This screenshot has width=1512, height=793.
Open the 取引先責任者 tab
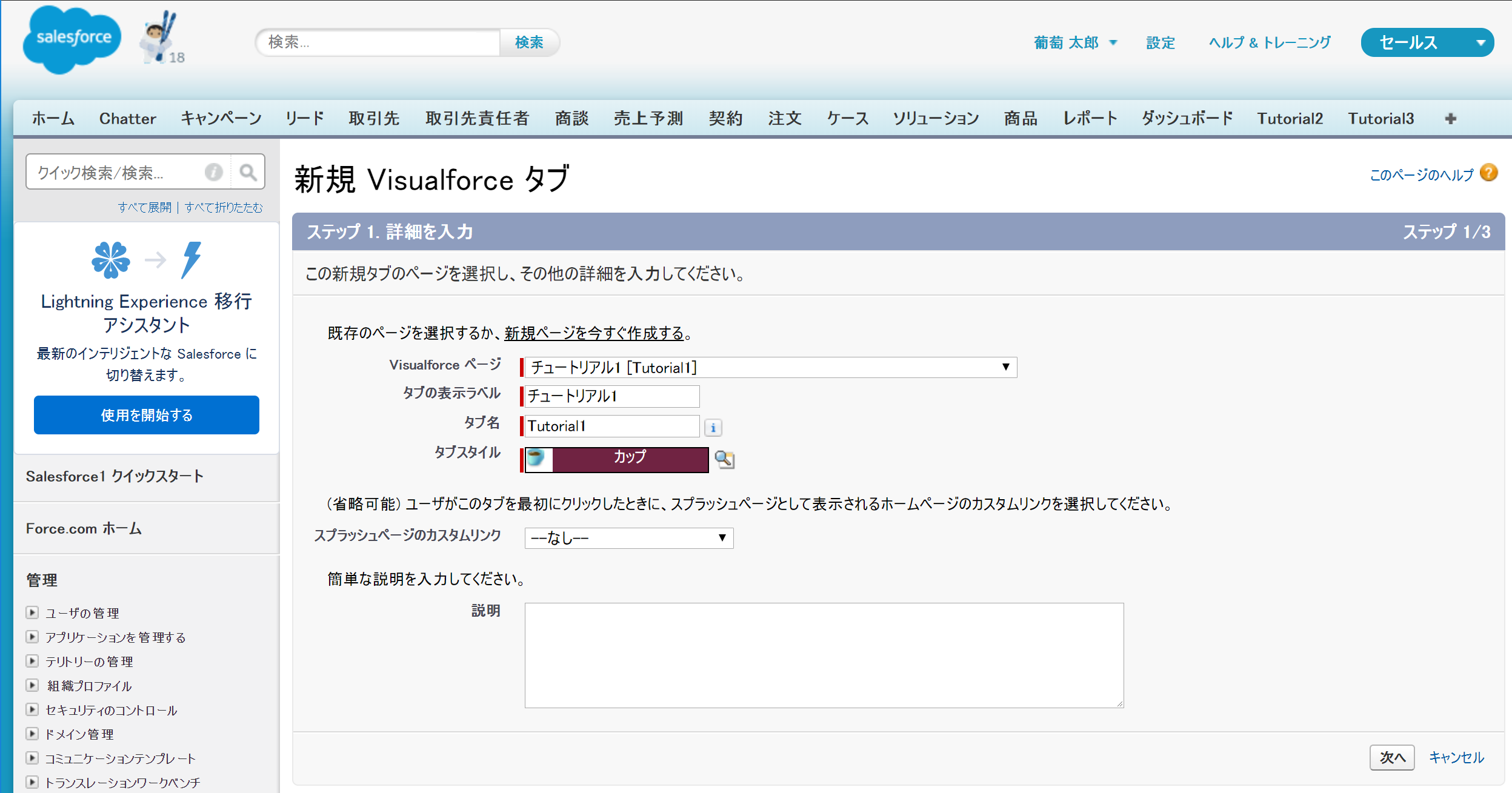[478, 118]
